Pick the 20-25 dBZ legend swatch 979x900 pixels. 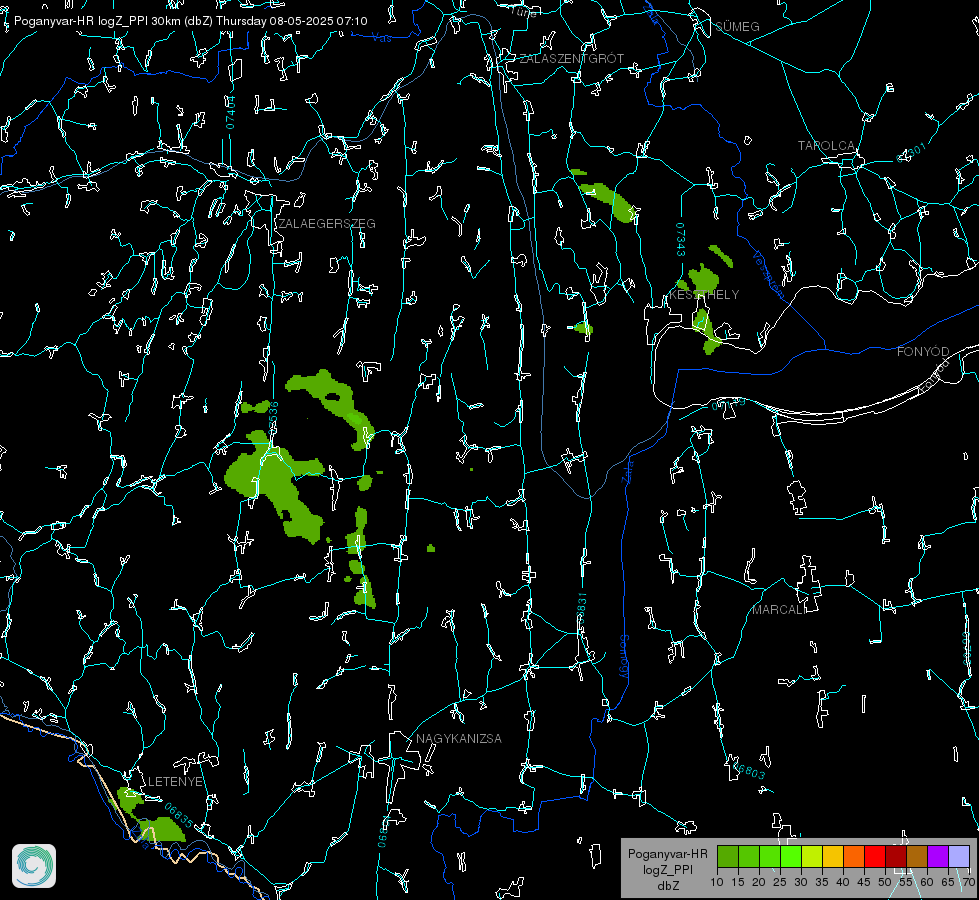click(770, 856)
